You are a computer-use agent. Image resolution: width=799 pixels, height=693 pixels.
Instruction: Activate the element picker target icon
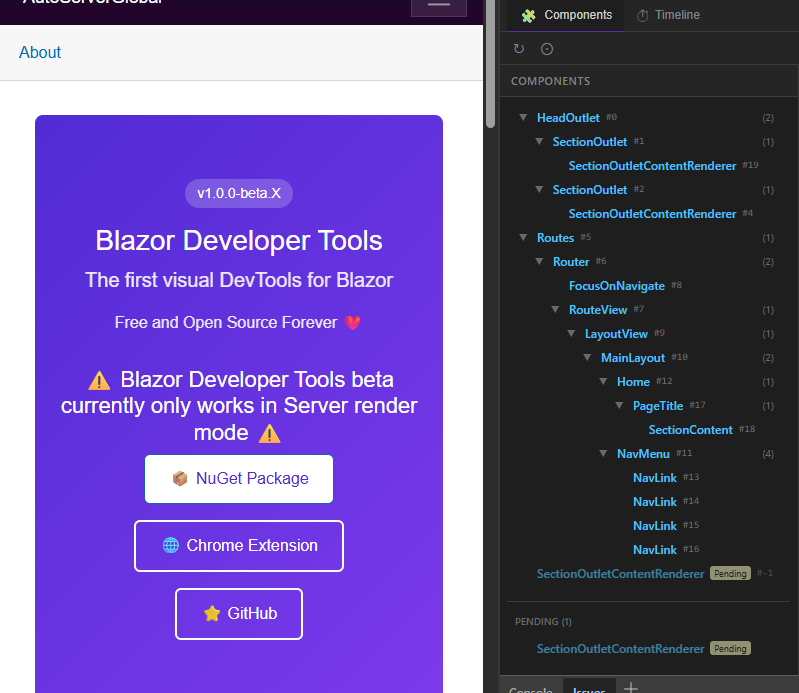click(547, 49)
